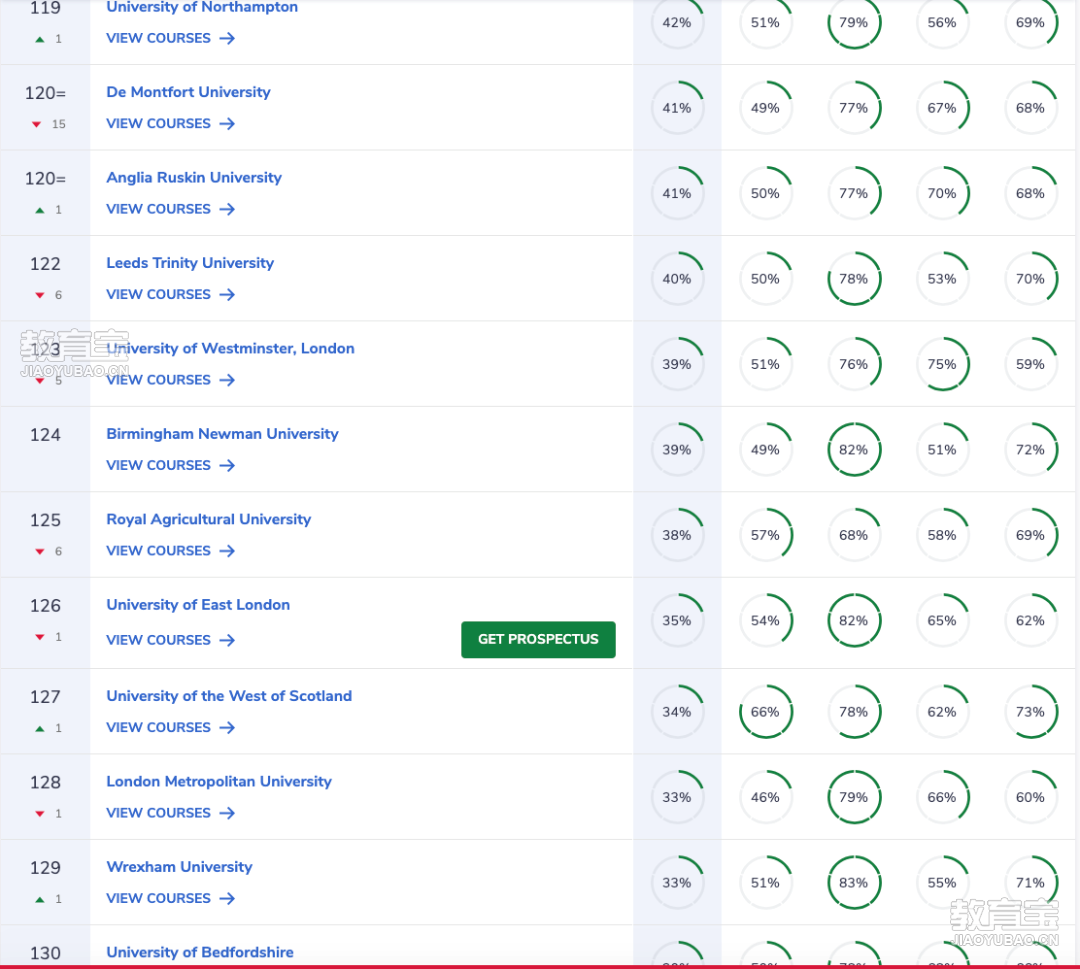Click 60% circle in London Metropolitan row
Viewport: 1080px width, 969px height.
[1030, 798]
